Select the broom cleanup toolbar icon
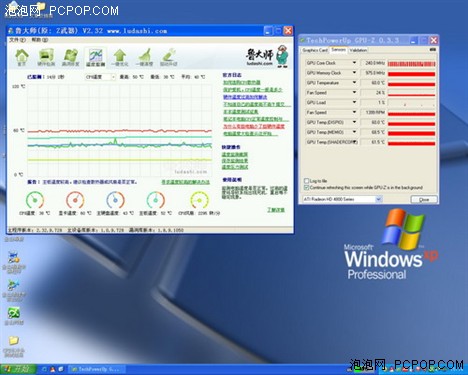Viewport: 468px width, 375px height. (x=144, y=57)
